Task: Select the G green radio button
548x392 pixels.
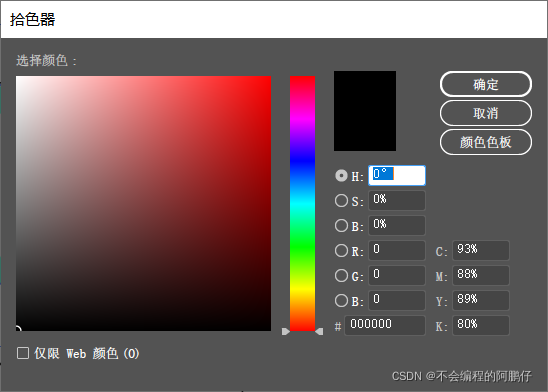Action: pyautogui.click(x=341, y=275)
